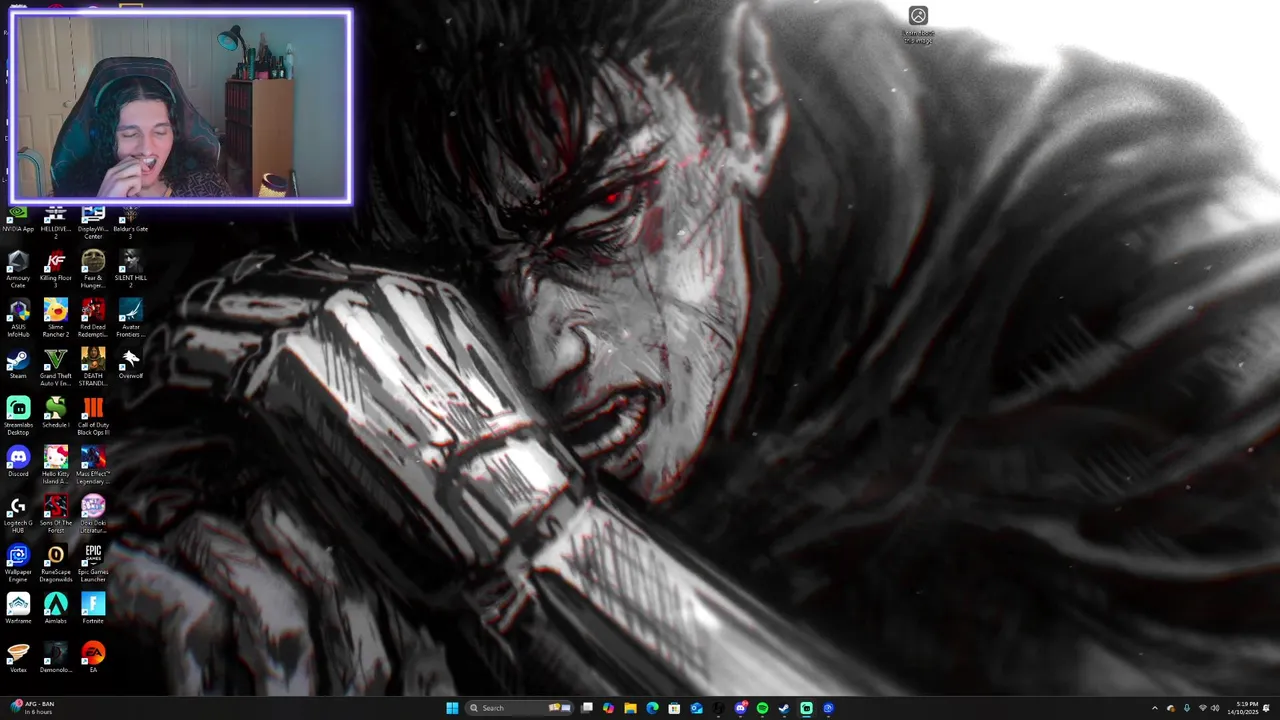Open Wallpaper Engine desktop shortcut
The width and height of the screenshot is (1280, 720).
pos(18,564)
